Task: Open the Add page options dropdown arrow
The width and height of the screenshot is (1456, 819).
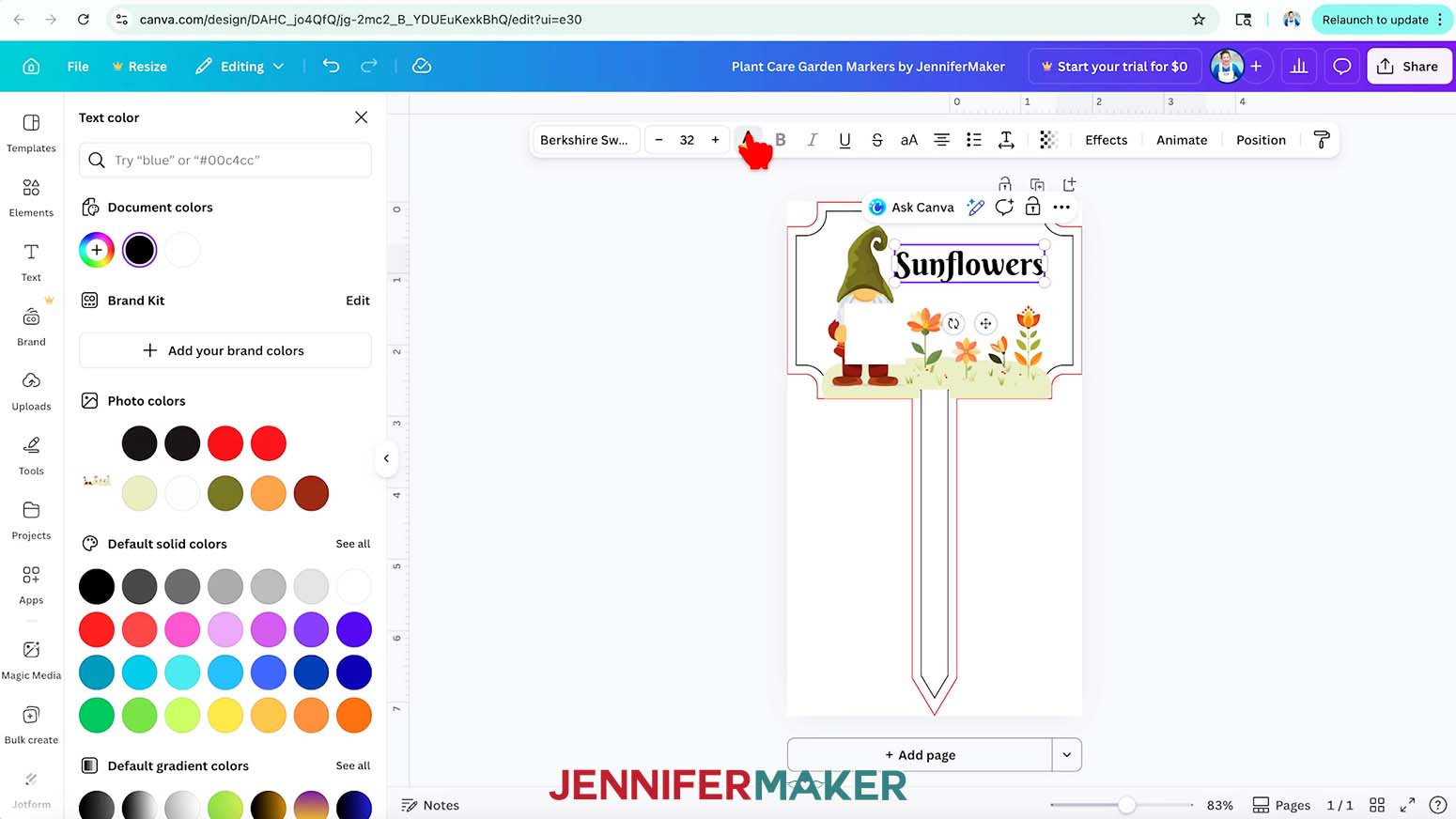Action: click(x=1067, y=754)
